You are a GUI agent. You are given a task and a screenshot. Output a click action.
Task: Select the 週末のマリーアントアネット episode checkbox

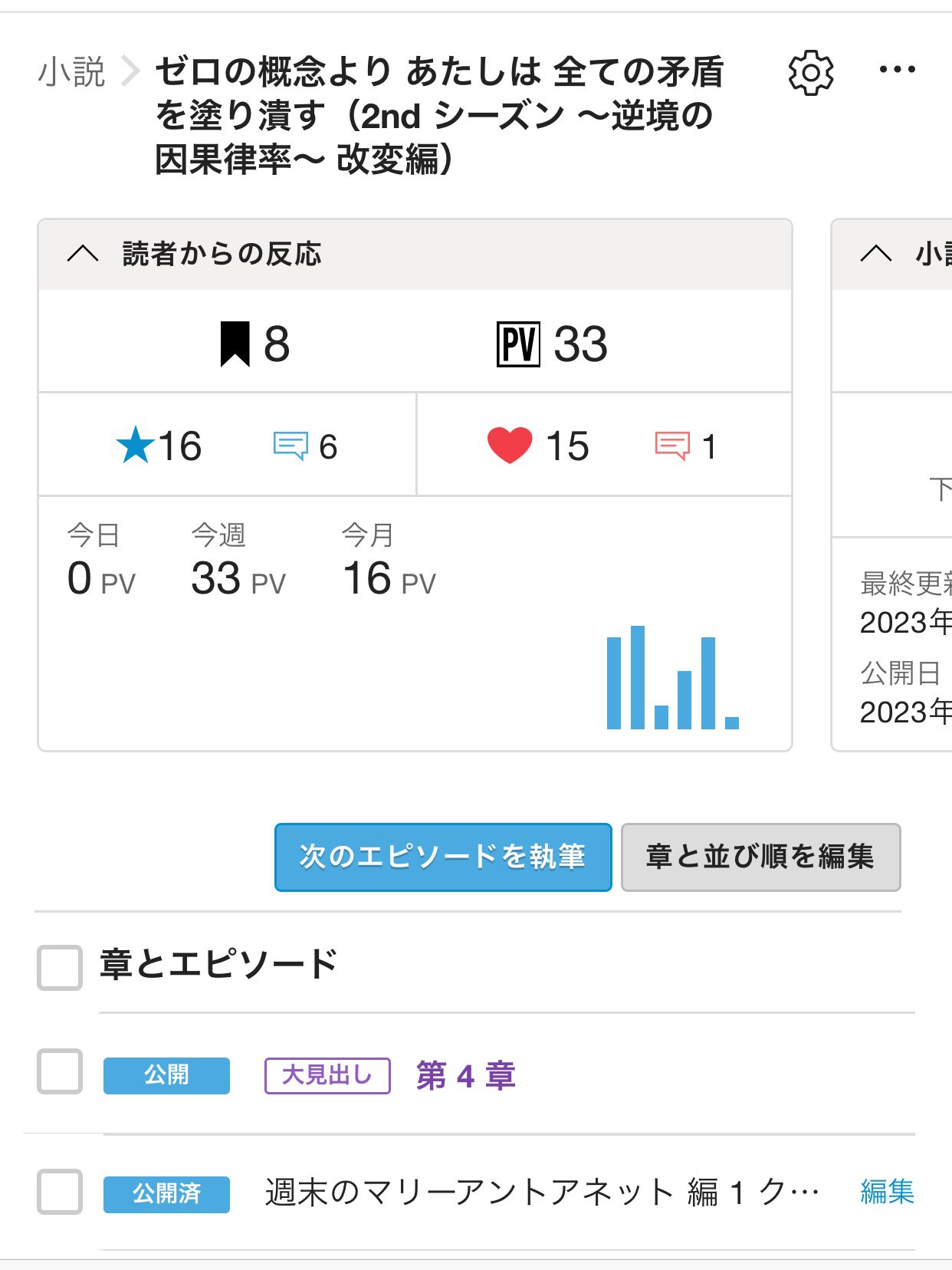click(60, 1191)
